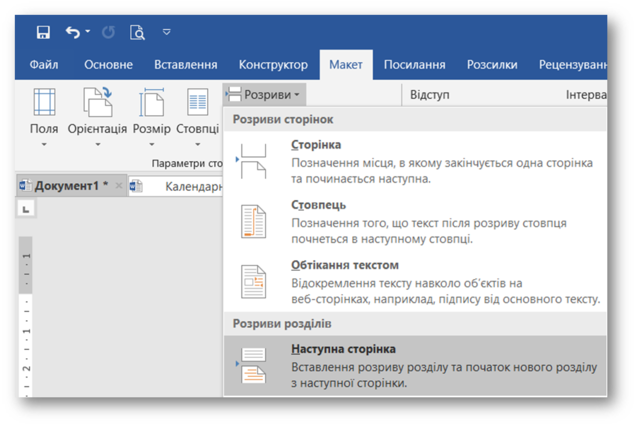Open Customize Quick Access Toolbar dropdown
Viewport: 637px width, 427px height.
tap(167, 32)
